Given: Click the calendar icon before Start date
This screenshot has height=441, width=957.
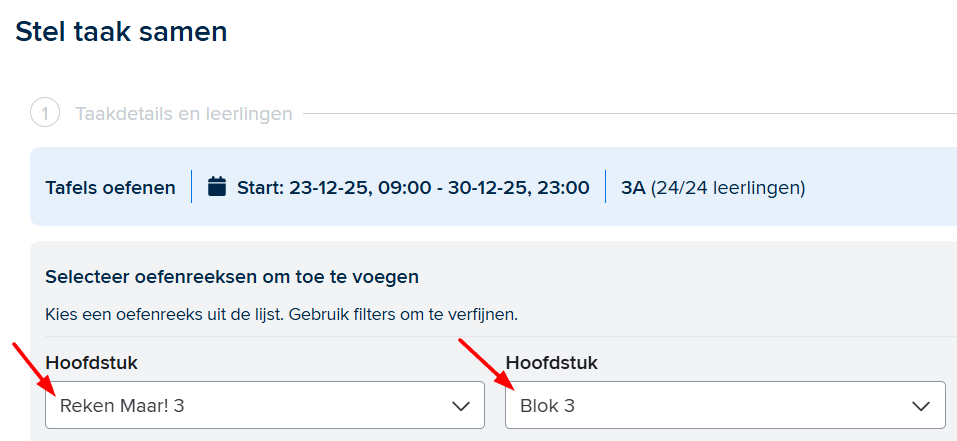Looking at the screenshot, I should tap(217, 187).
